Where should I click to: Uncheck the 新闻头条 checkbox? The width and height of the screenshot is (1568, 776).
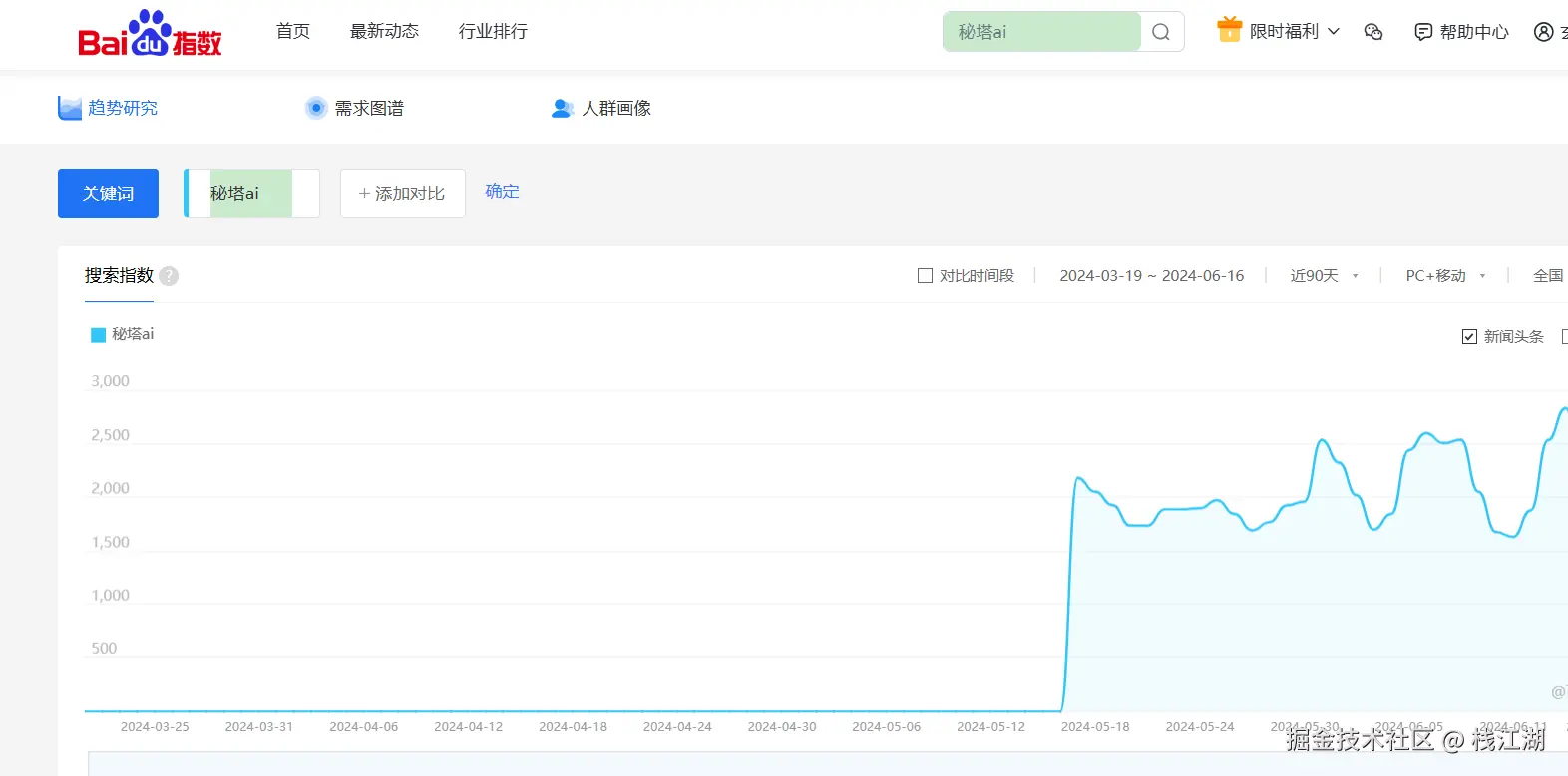pyautogui.click(x=1469, y=337)
